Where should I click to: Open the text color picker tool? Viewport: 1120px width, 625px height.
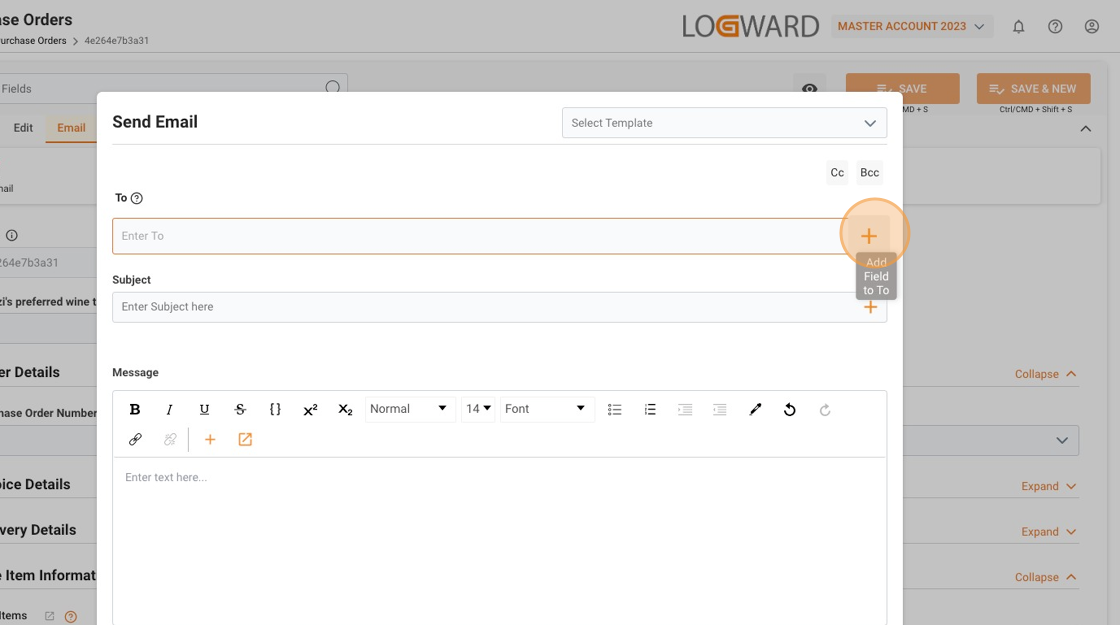[755, 409]
